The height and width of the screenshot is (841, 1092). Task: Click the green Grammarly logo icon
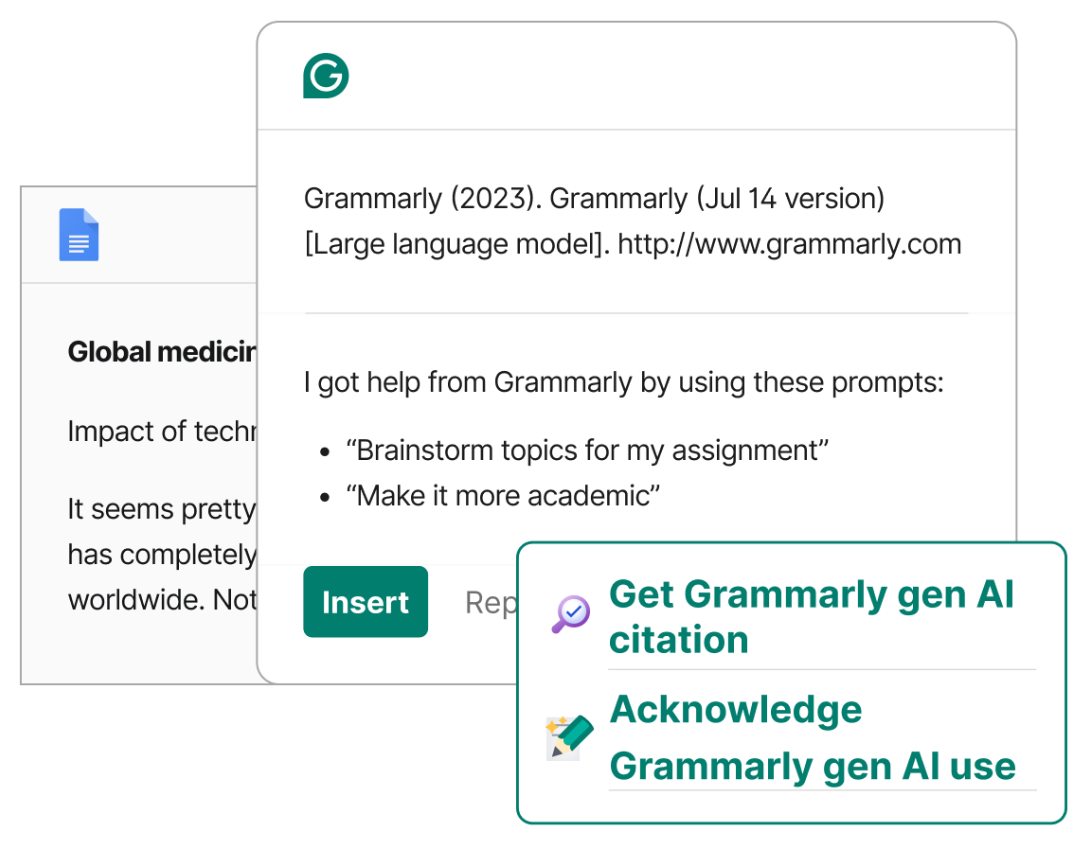point(326,76)
